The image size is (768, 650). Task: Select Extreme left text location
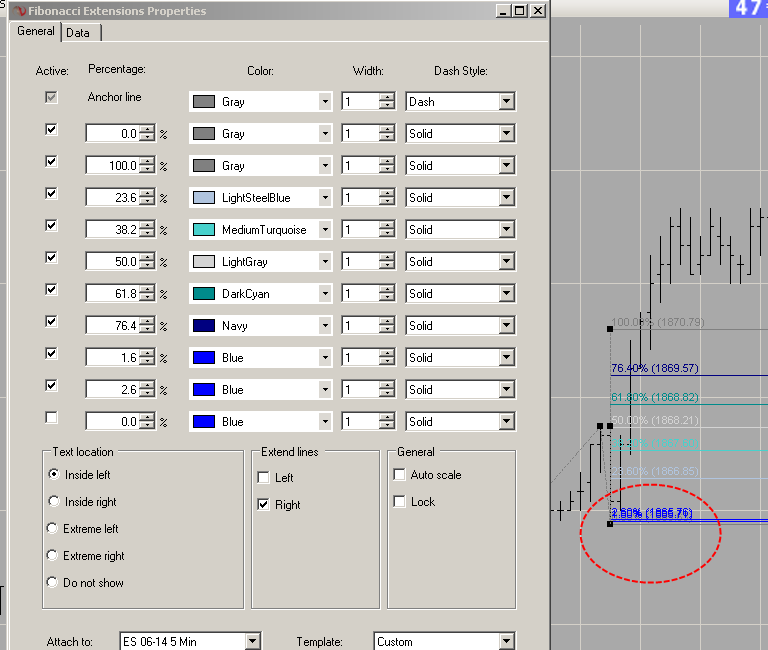click(x=52, y=528)
